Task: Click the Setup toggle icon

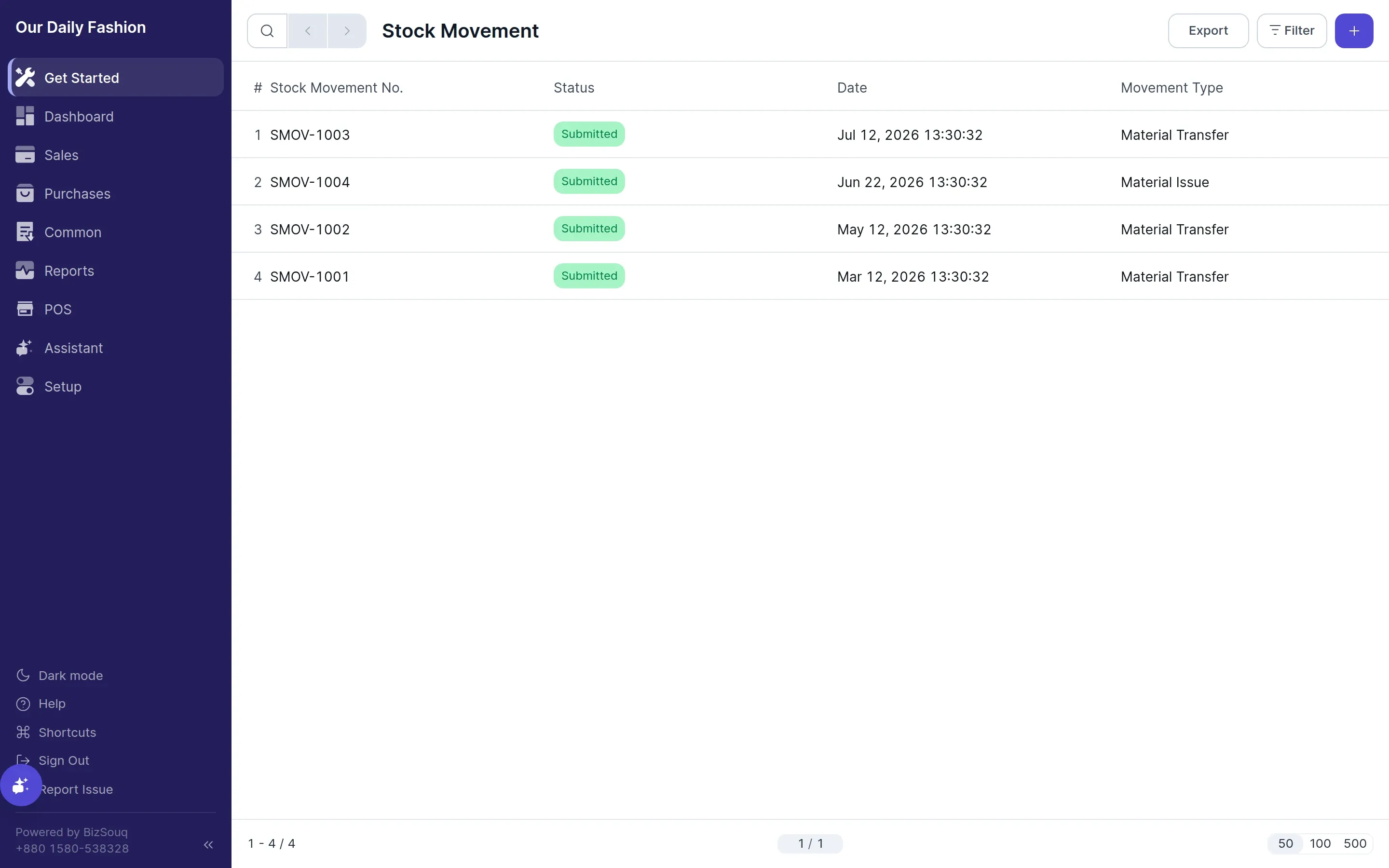Action: (25, 386)
